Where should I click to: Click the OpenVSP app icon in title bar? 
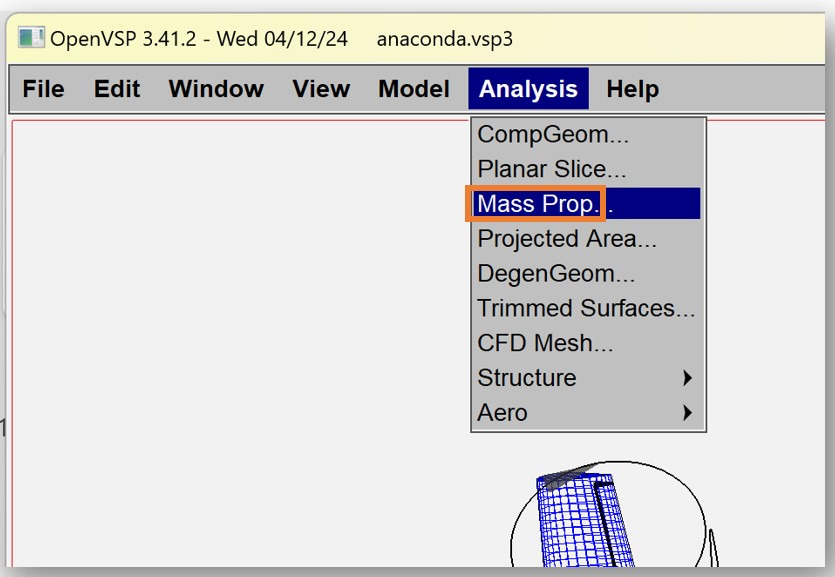coord(31,39)
